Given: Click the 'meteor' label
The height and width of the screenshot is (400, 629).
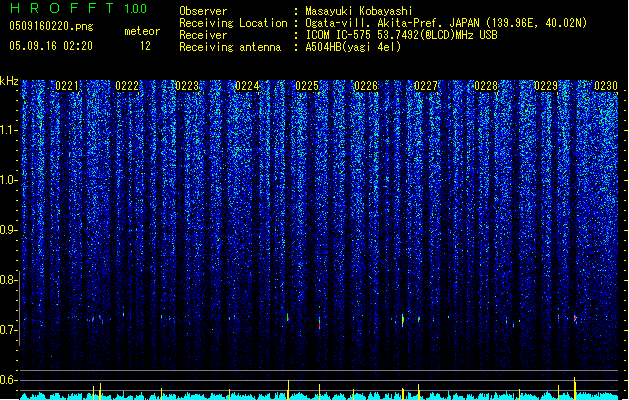Looking at the screenshot, I should point(142,31).
